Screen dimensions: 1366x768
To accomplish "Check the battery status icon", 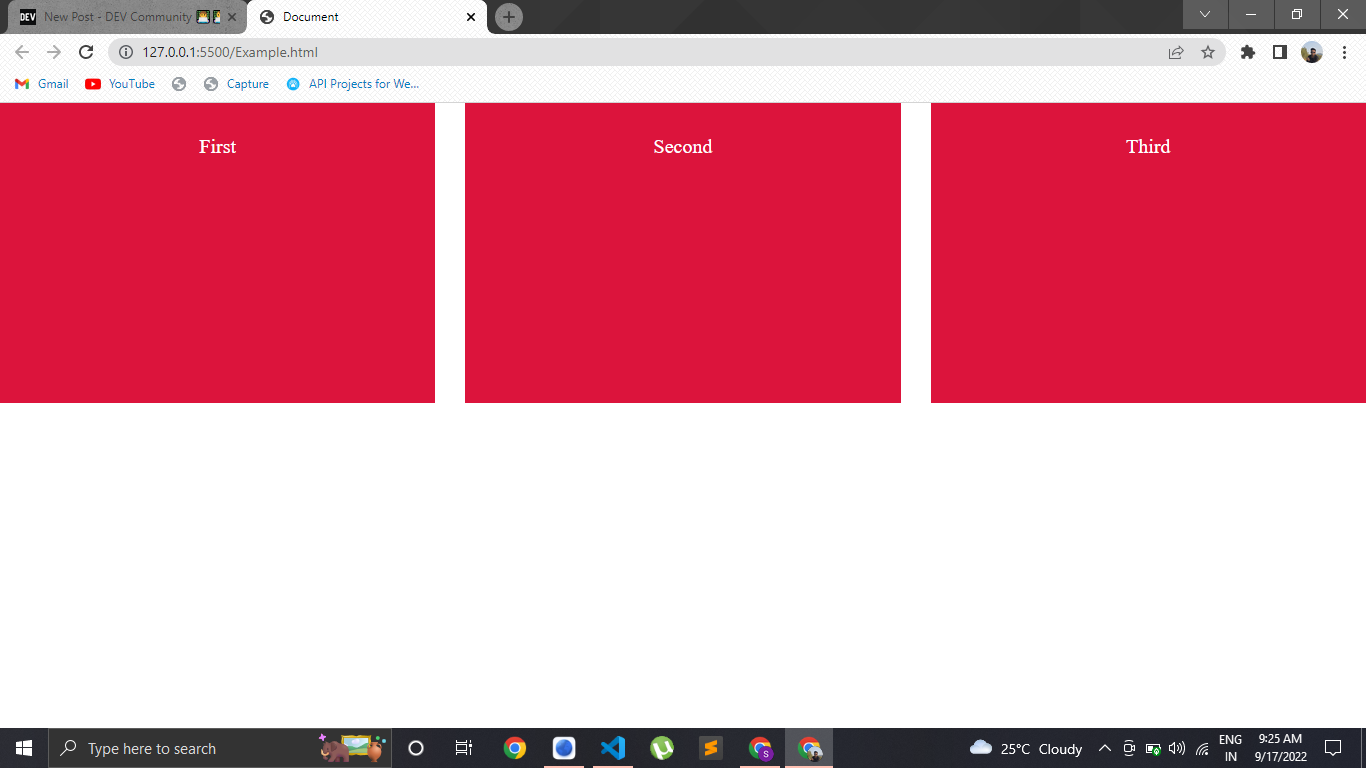I will click(1153, 748).
